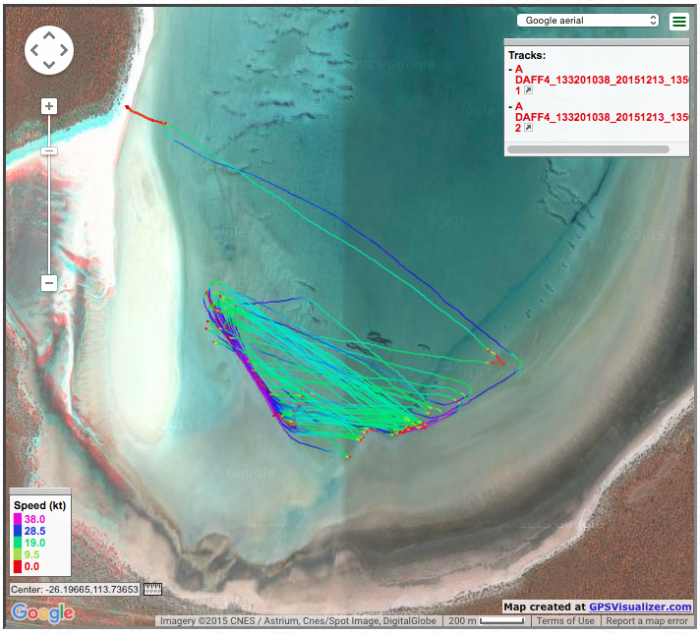Click the zoom slider handle
700x634 pixels.
[x=49, y=151]
